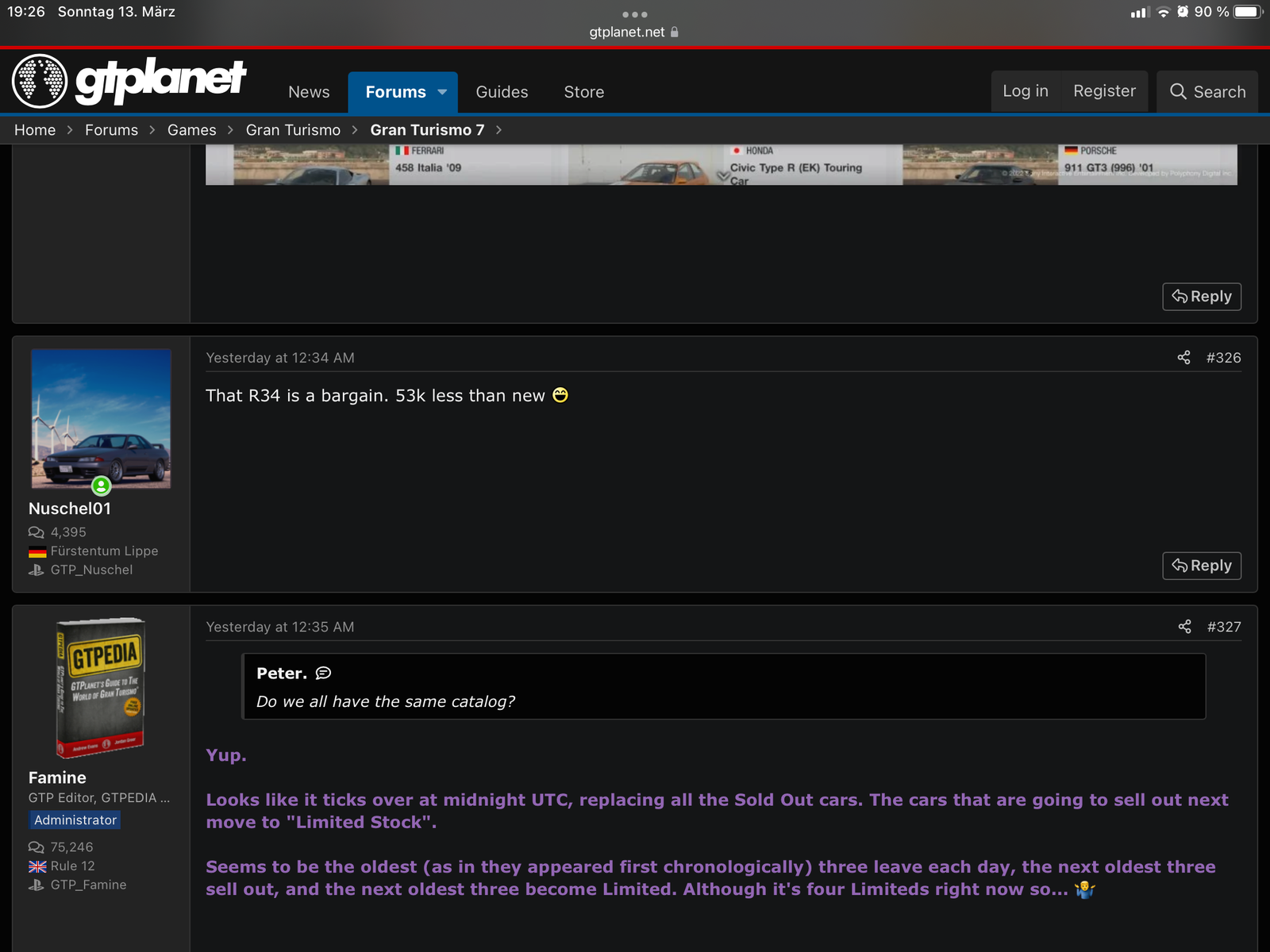Open Famine username profile
Viewport: 1270px width, 952px height.
pos(57,777)
